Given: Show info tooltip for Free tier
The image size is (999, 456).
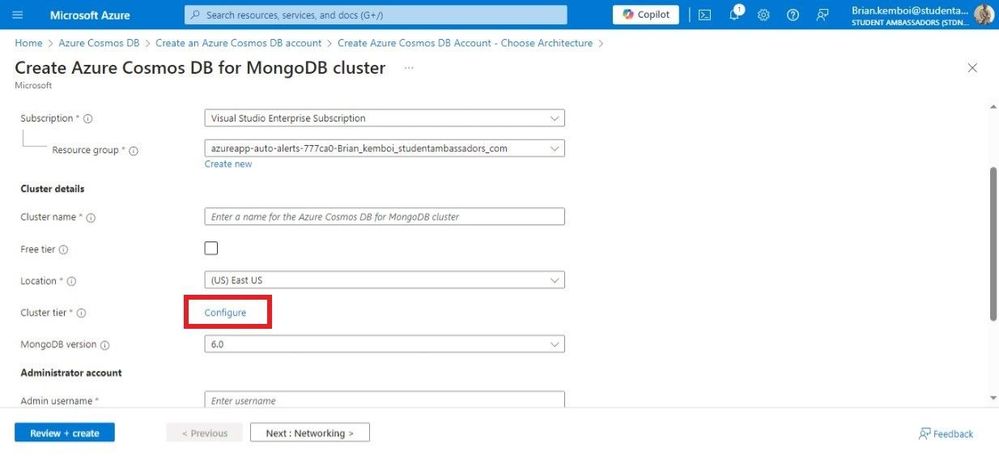Looking at the screenshot, I should [63, 250].
